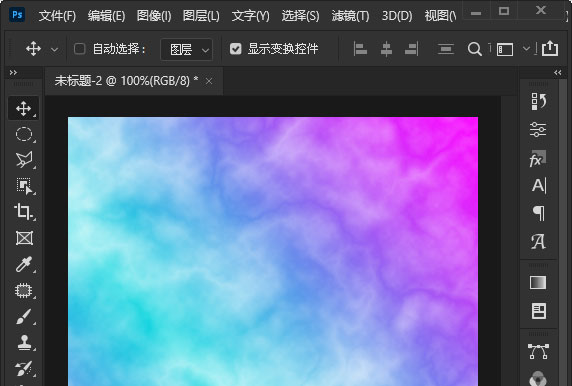Open the 文字(Y) menu
The image size is (572, 386).
pos(251,16)
